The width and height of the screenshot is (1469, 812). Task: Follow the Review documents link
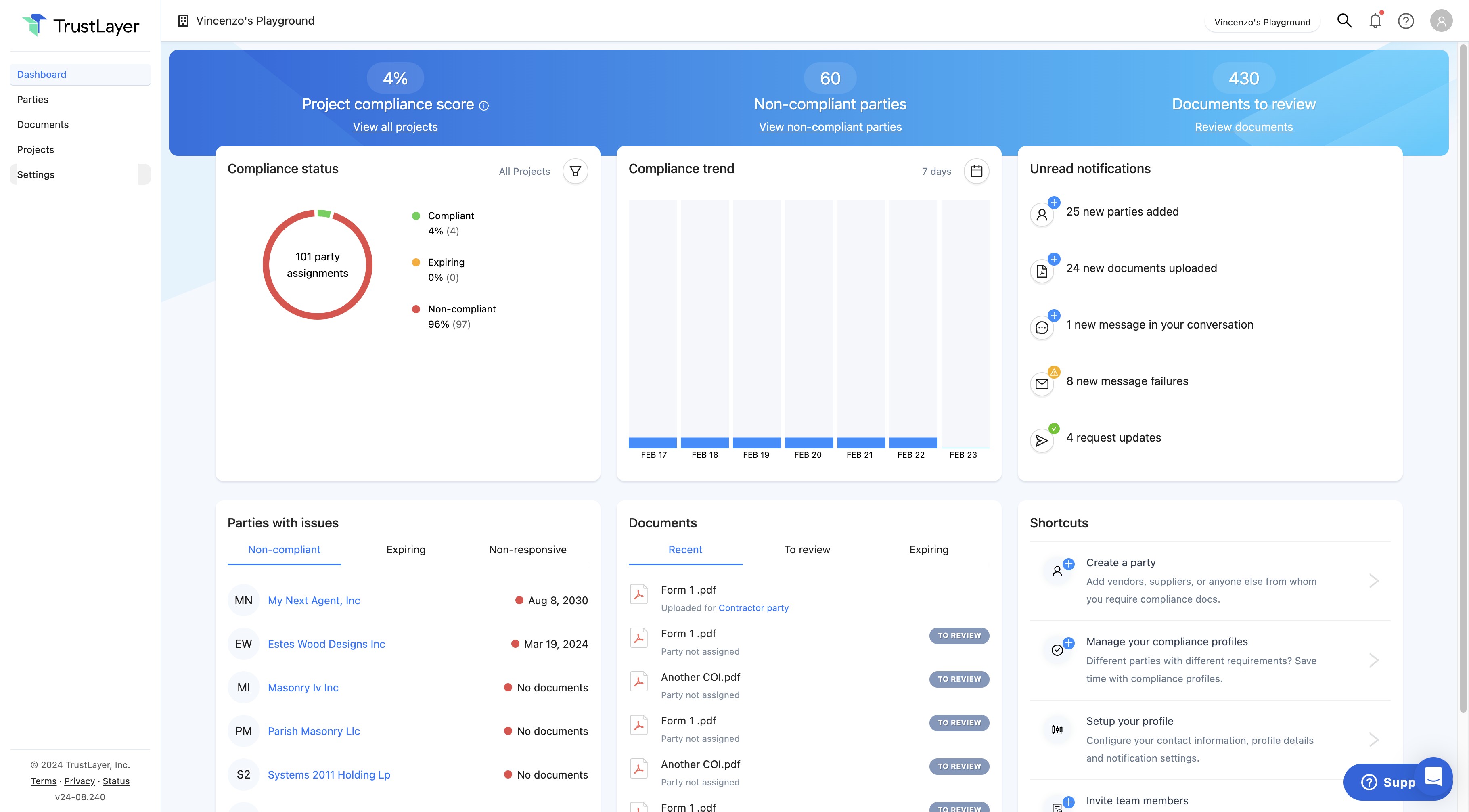click(x=1244, y=127)
